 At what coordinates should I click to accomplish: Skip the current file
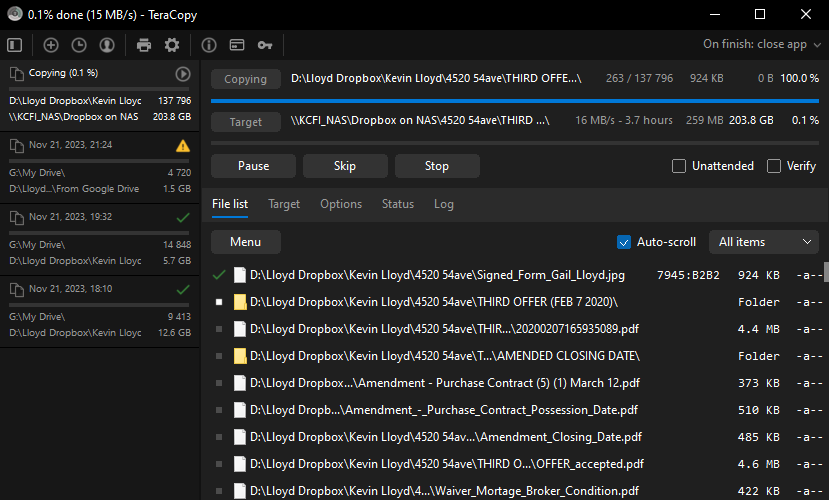point(345,166)
